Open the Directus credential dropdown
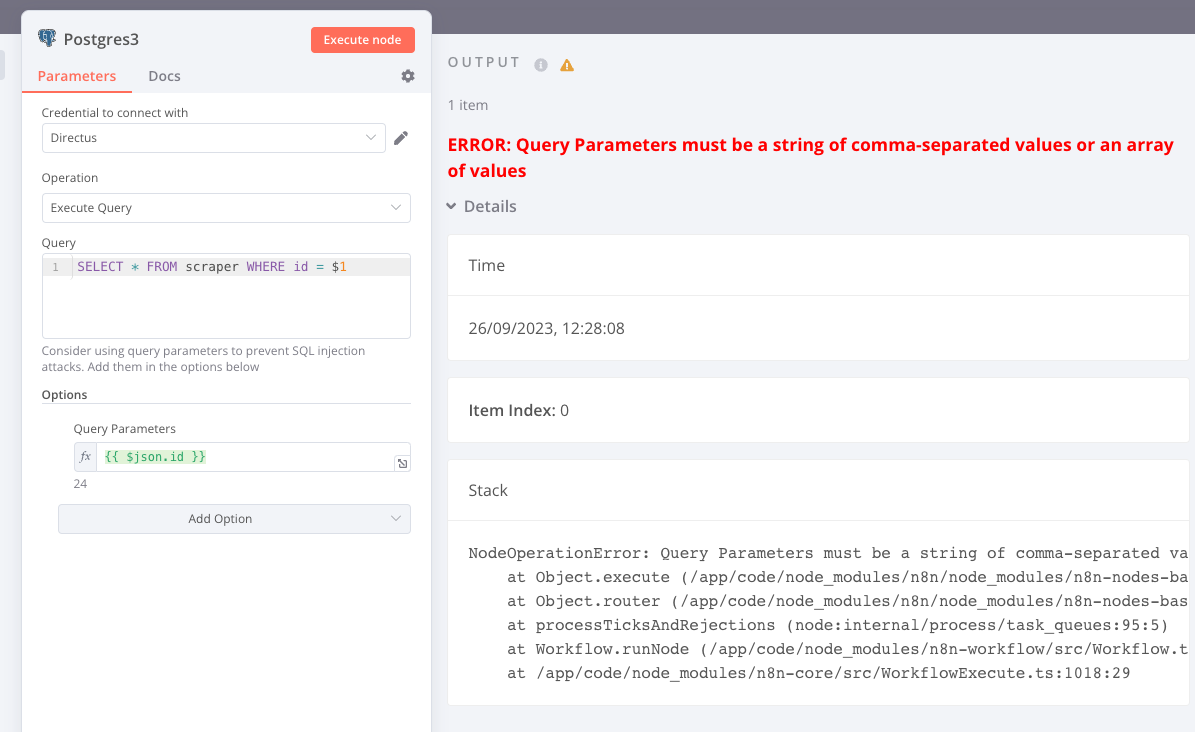 (213, 138)
